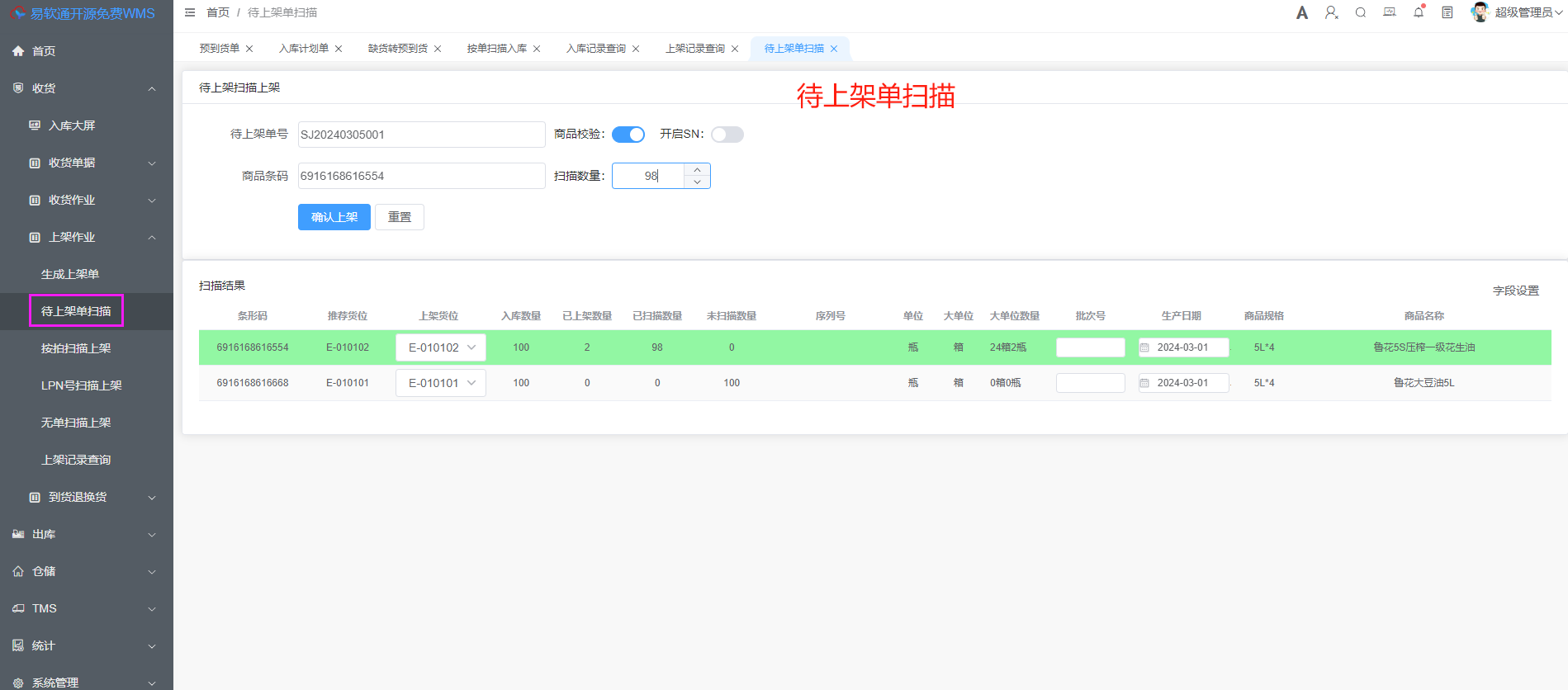
Task: Click the document notes icon in header
Action: tap(1447, 12)
